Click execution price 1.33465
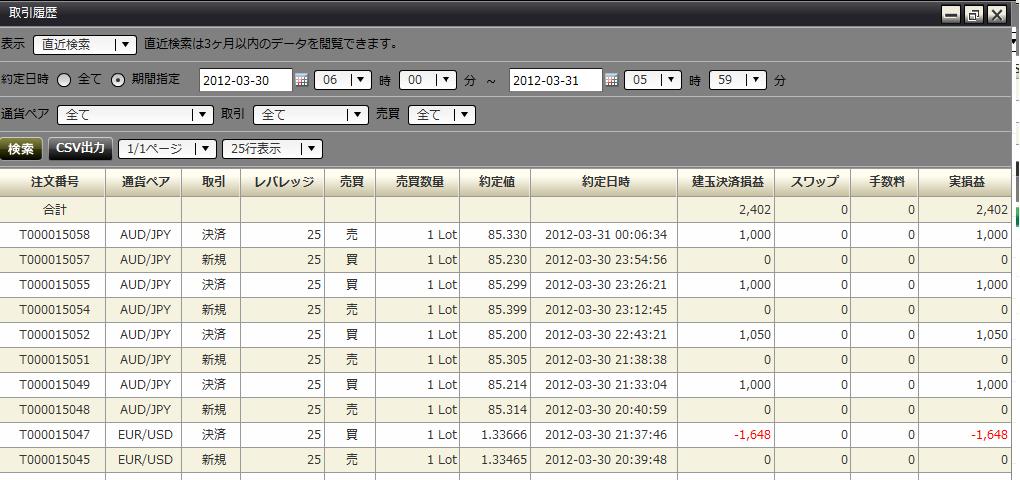 click(x=503, y=459)
